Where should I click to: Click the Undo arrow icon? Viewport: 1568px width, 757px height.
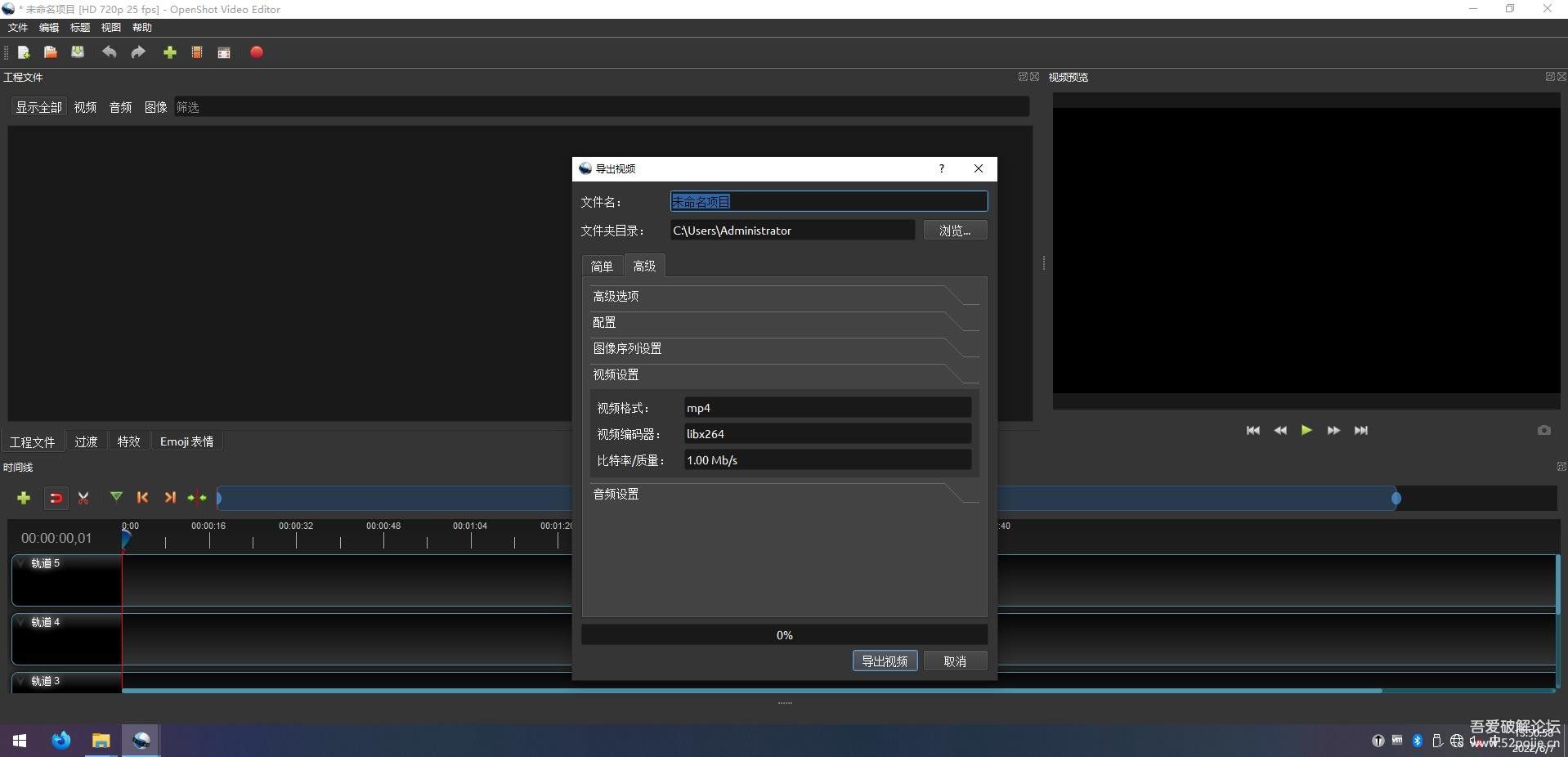109,52
